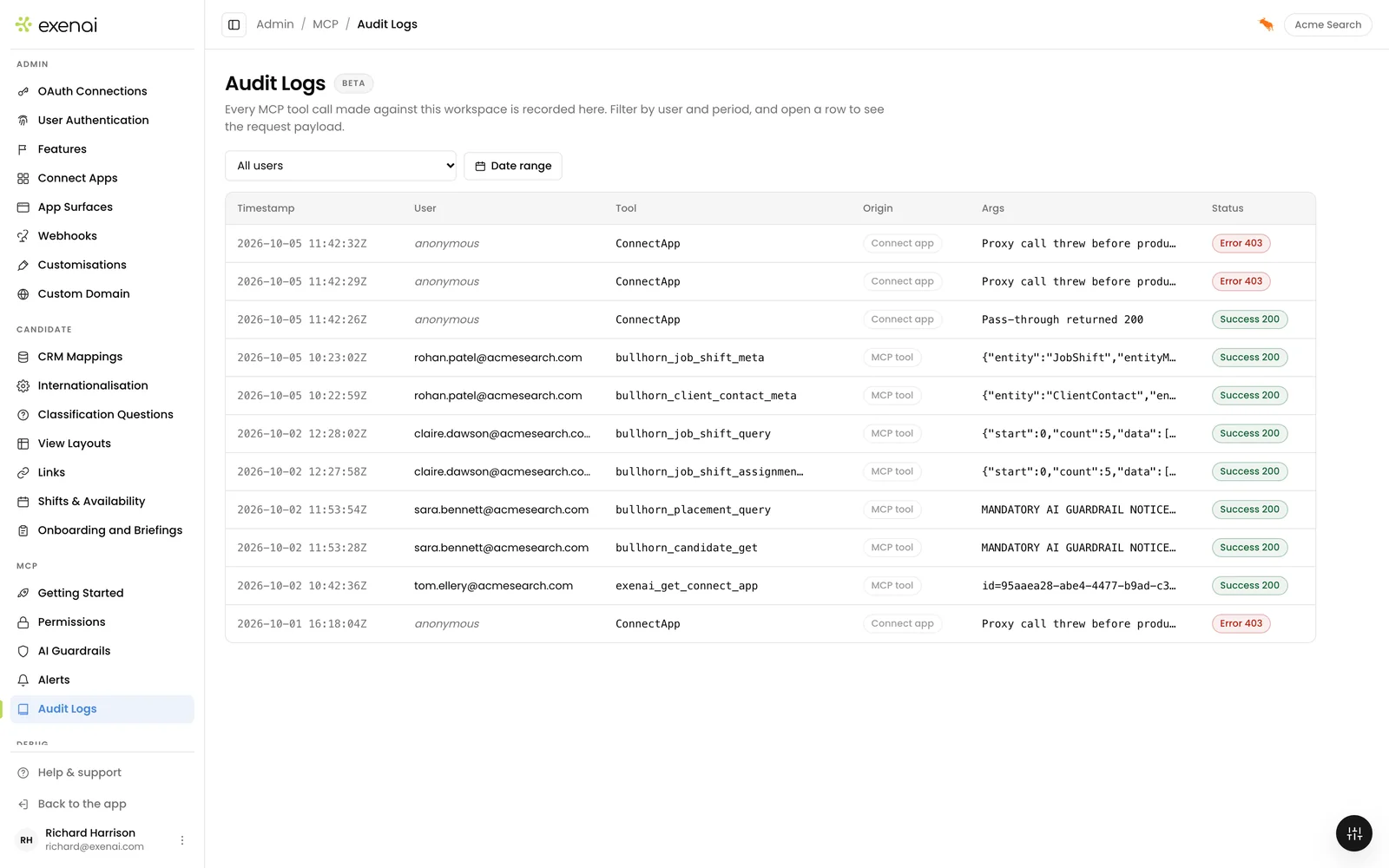Screen dimensions: 1389x868
Task: Click the AI Guardrails shield icon
Action: pos(23,651)
